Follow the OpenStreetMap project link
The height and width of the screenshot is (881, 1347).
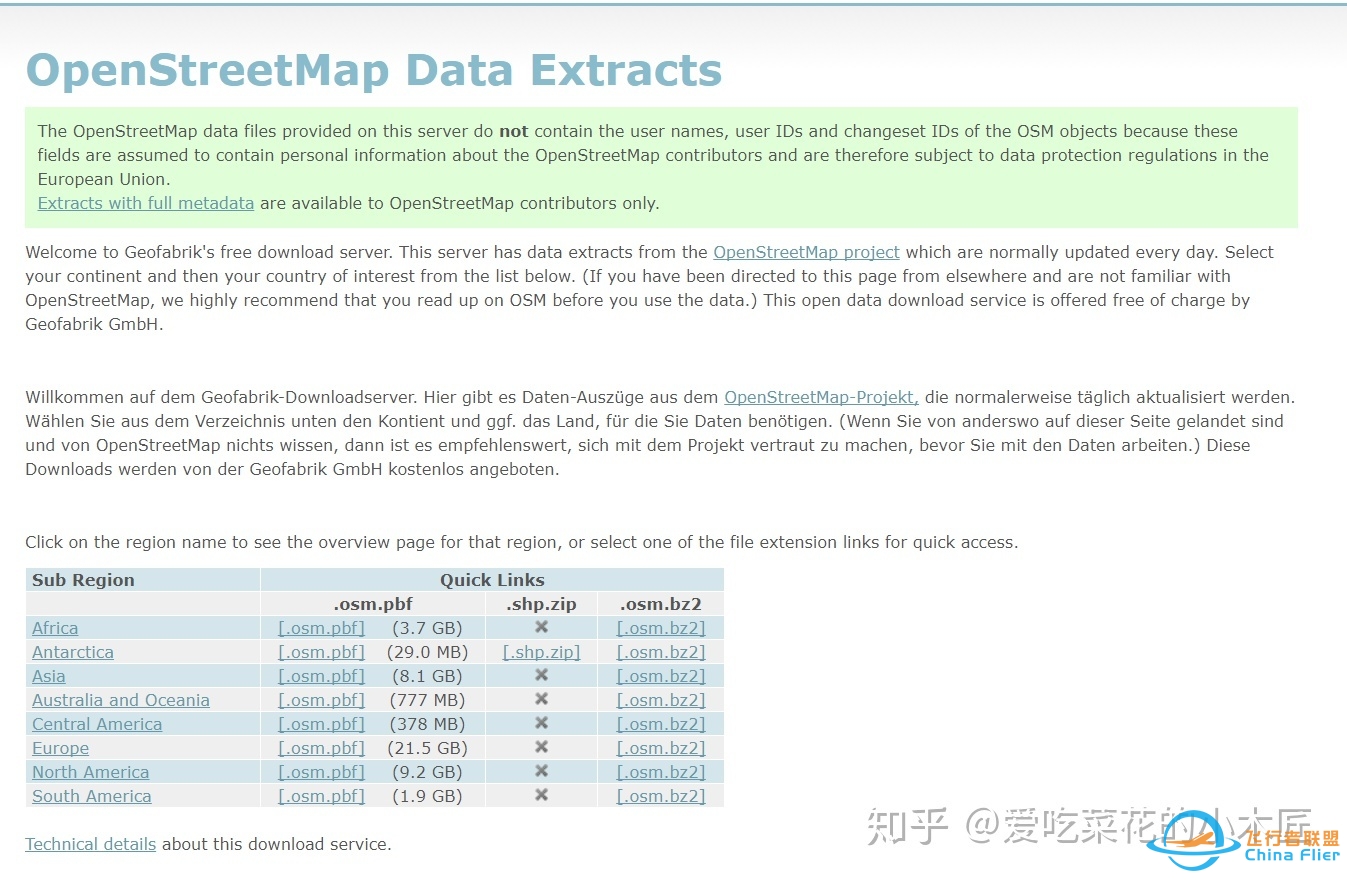point(806,252)
